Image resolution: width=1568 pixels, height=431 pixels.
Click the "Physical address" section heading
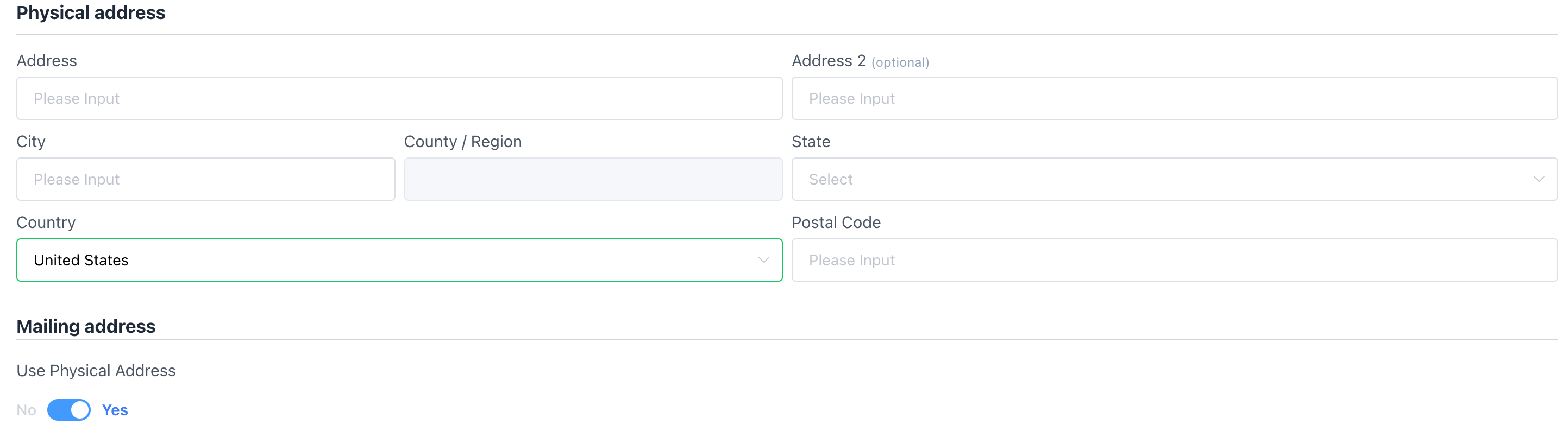[91, 13]
